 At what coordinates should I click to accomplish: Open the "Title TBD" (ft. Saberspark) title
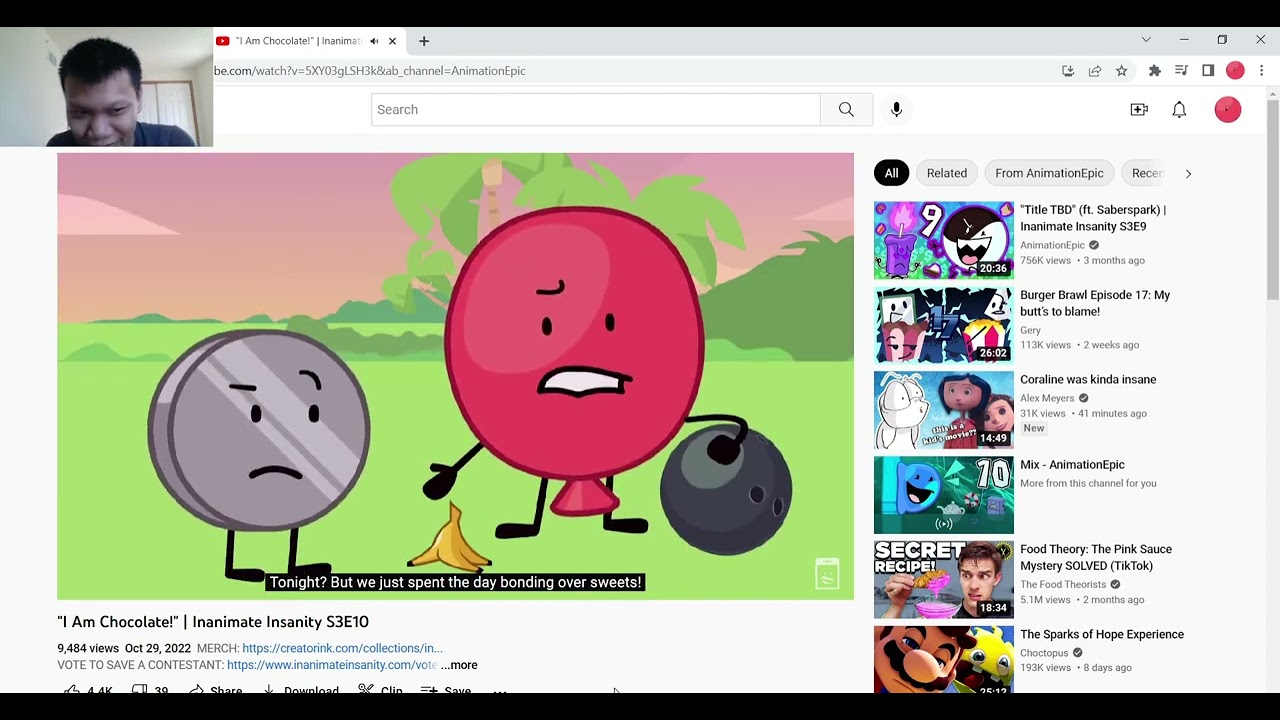(1092, 218)
